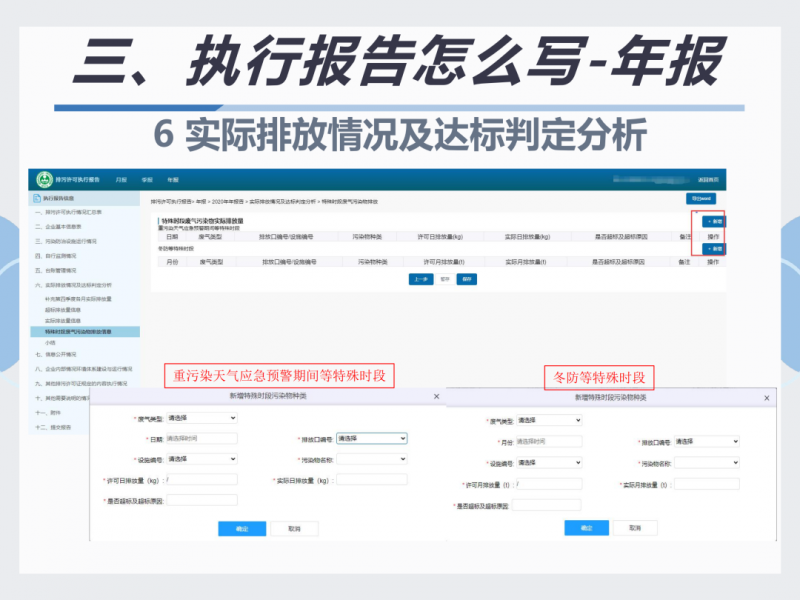
Task: Click the 暂存 button
Action: point(445,279)
